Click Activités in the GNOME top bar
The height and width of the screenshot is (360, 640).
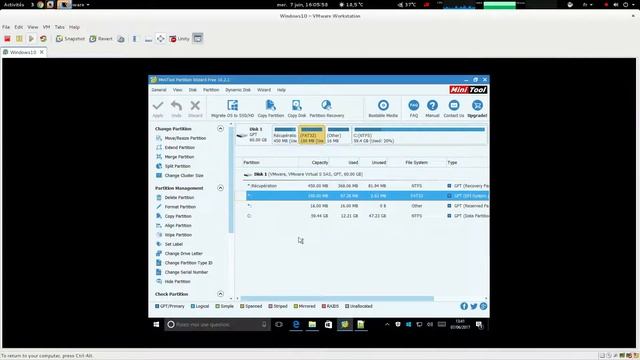(14, 5)
